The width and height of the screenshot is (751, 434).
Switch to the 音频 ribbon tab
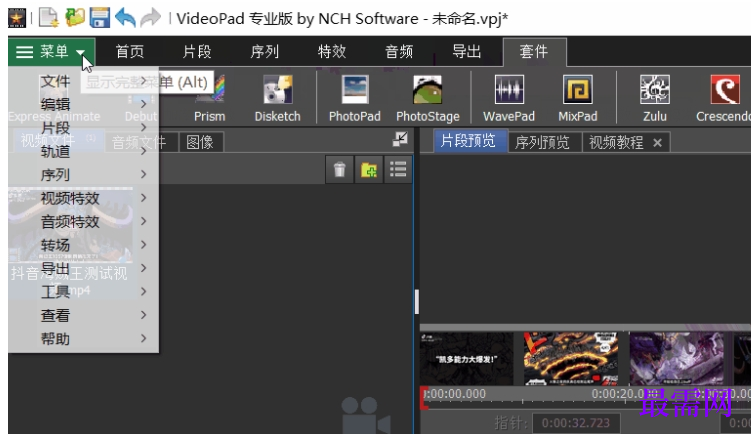[x=399, y=52]
